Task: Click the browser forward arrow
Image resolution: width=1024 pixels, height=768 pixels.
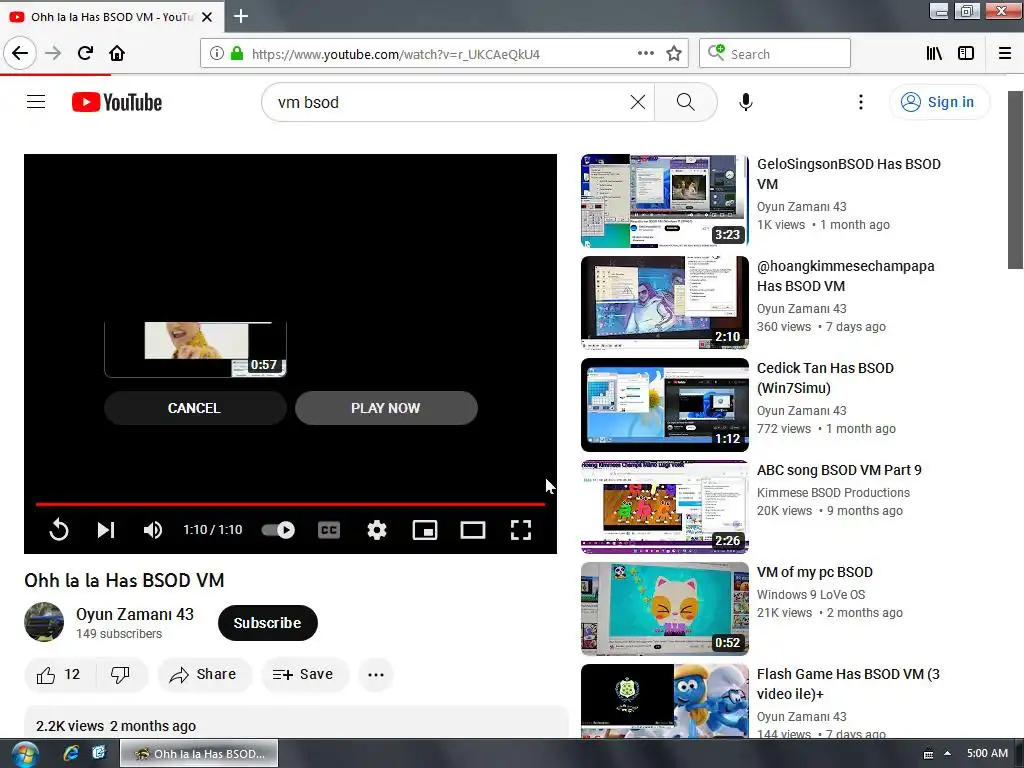Action: pyautogui.click(x=53, y=54)
